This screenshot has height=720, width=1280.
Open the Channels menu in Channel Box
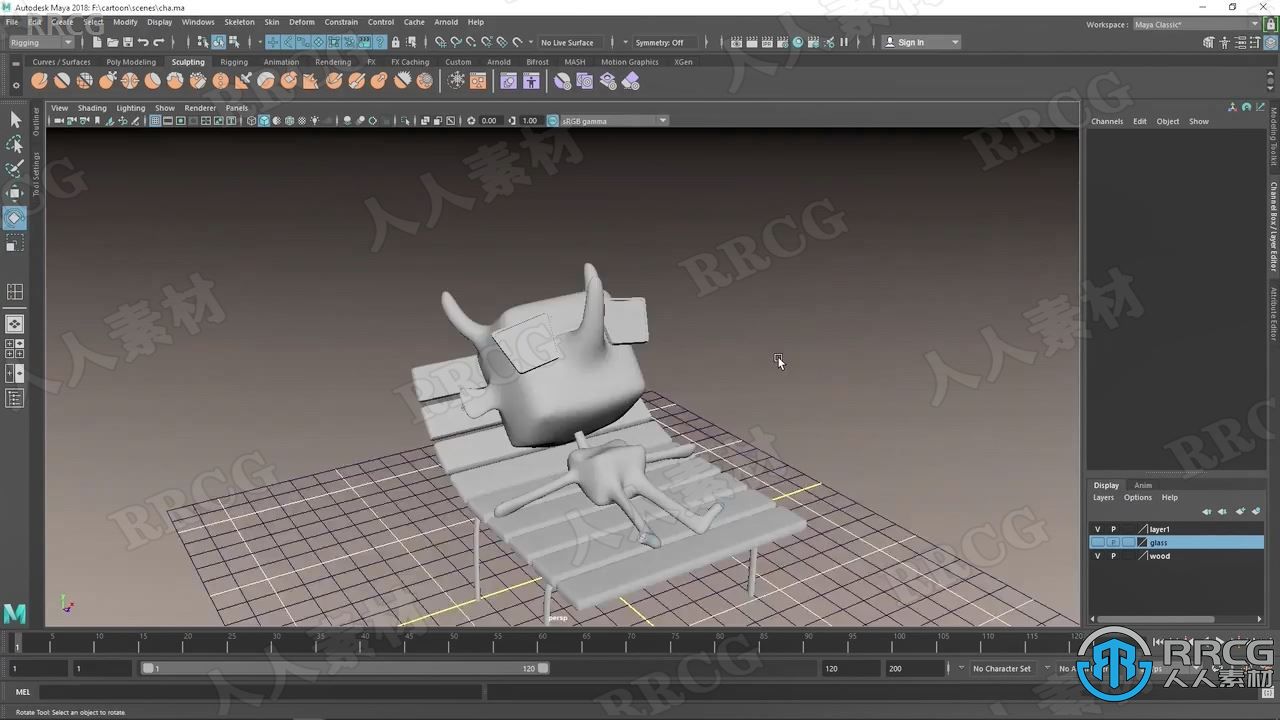[1107, 121]
